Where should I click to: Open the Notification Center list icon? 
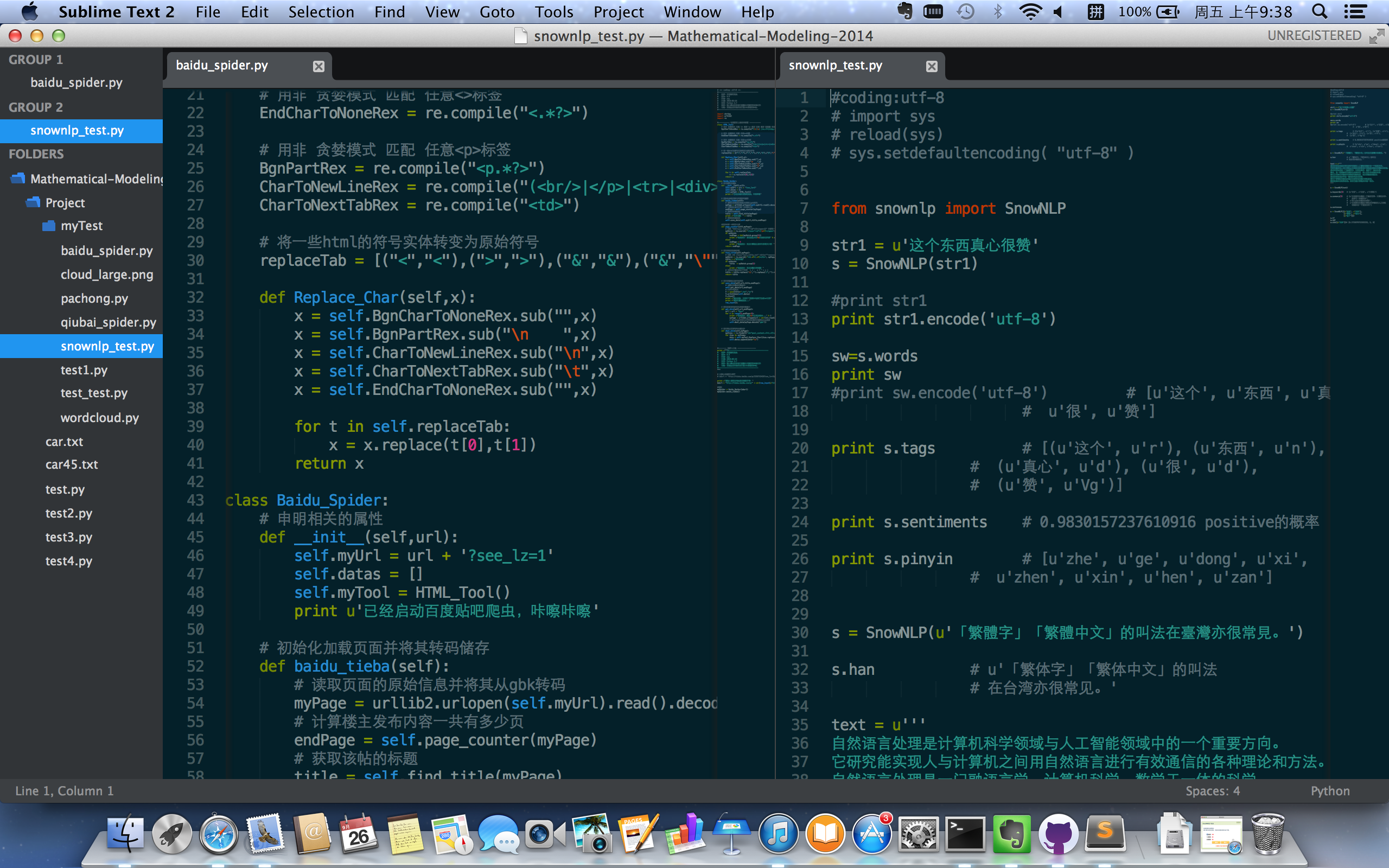click(1355, 11)
